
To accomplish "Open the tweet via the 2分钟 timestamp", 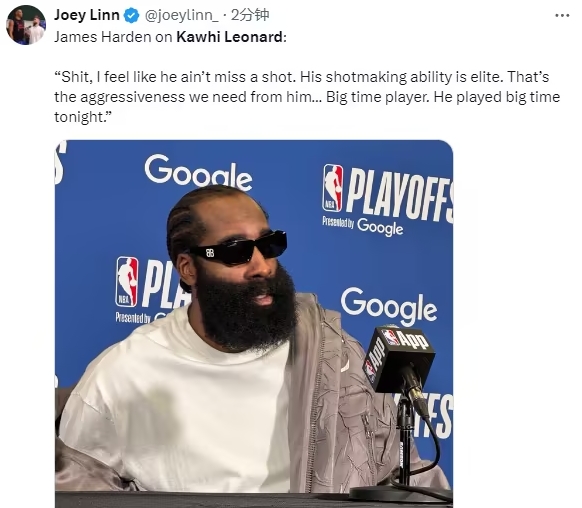I will pyautogui.click(x=250, y=15).
